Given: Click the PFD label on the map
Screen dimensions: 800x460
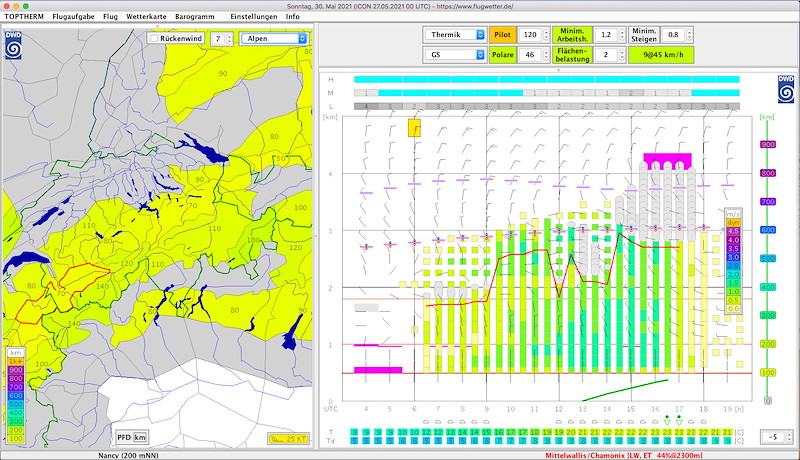Looking at the screenshot, I should point(124,438).
